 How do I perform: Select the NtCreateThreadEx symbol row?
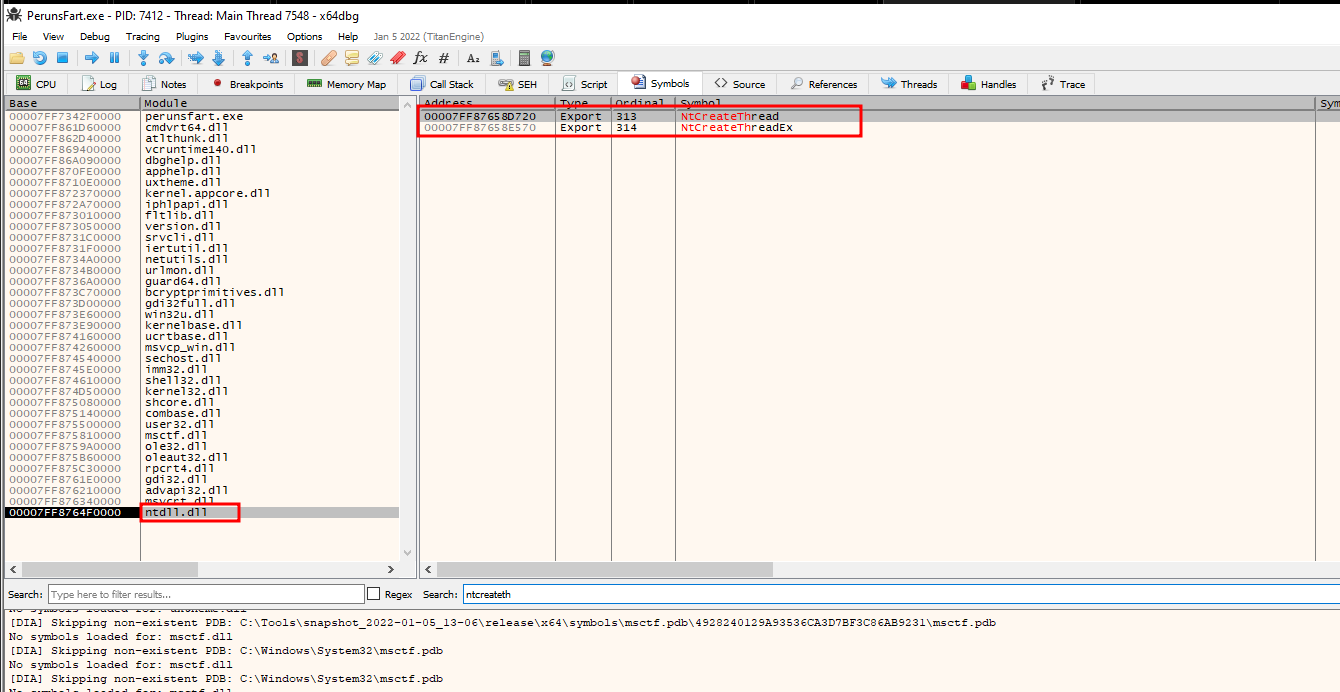[x=736, y=128]
